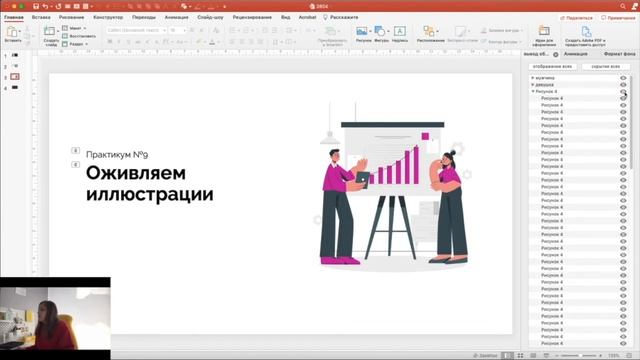The image size is (640, 360).
Task: Open the Рисование ribbon tab
Action: tap(71, 18)
